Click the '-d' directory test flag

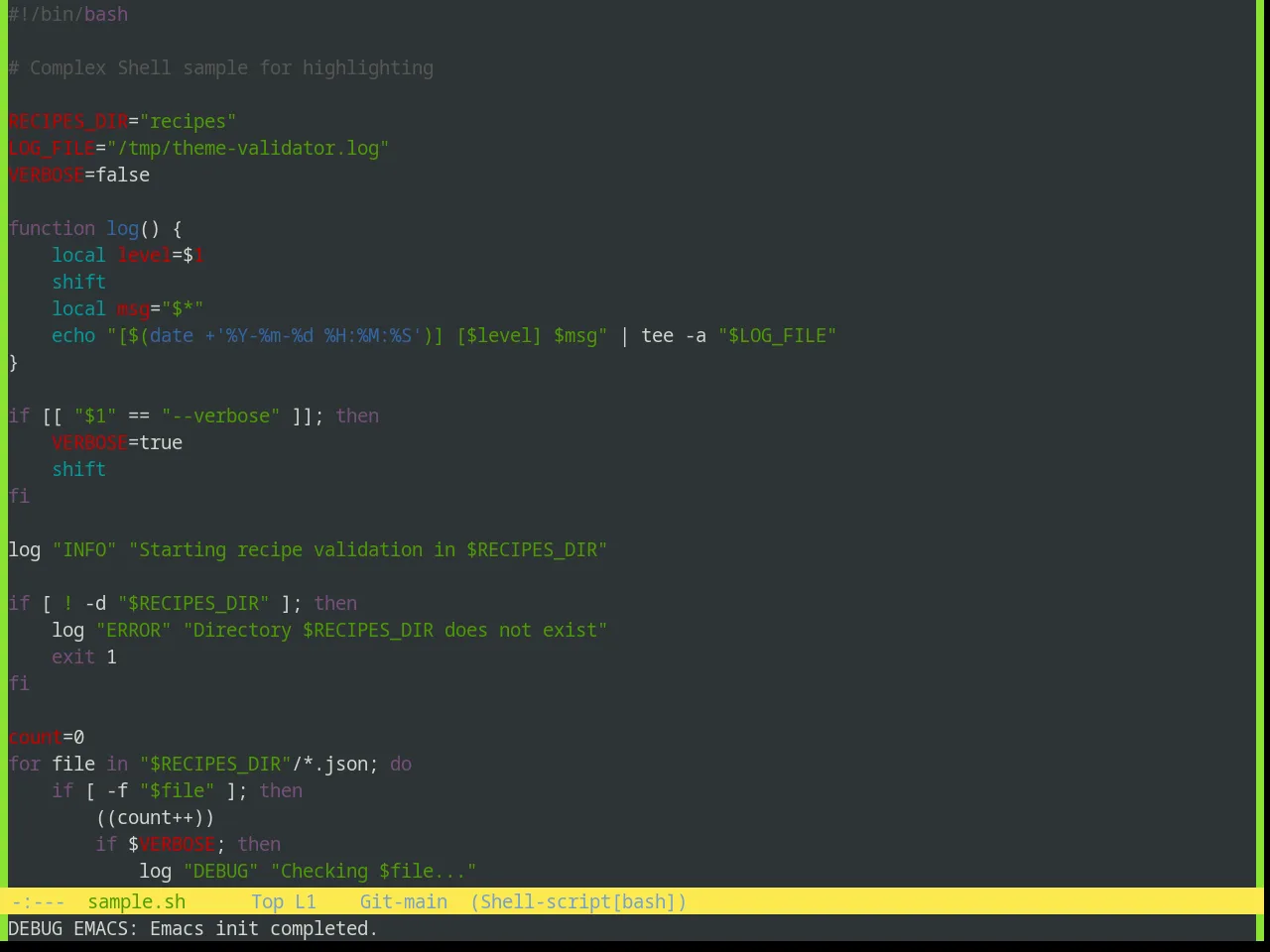[x=95, y=603]
